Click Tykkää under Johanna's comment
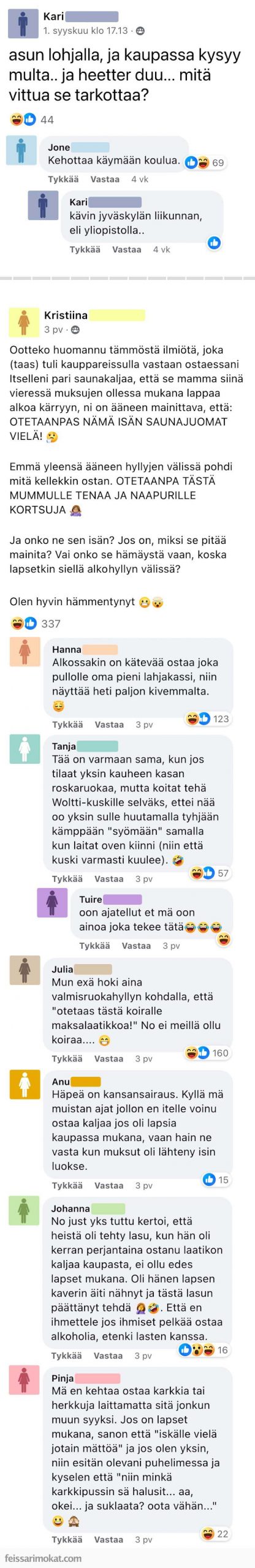 coord(66,1355)
